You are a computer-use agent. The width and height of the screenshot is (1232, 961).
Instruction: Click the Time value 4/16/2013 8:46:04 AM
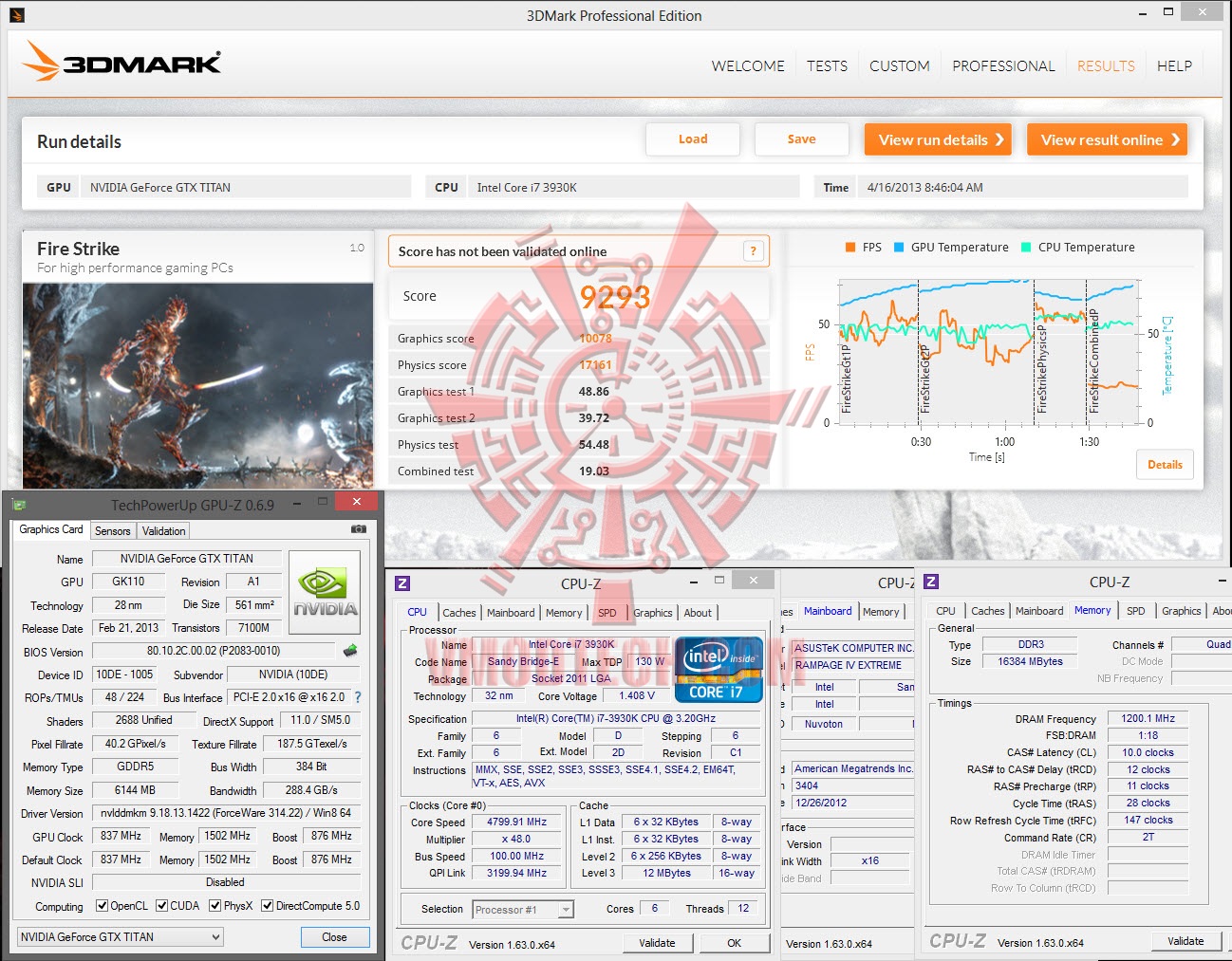(925, 188)
